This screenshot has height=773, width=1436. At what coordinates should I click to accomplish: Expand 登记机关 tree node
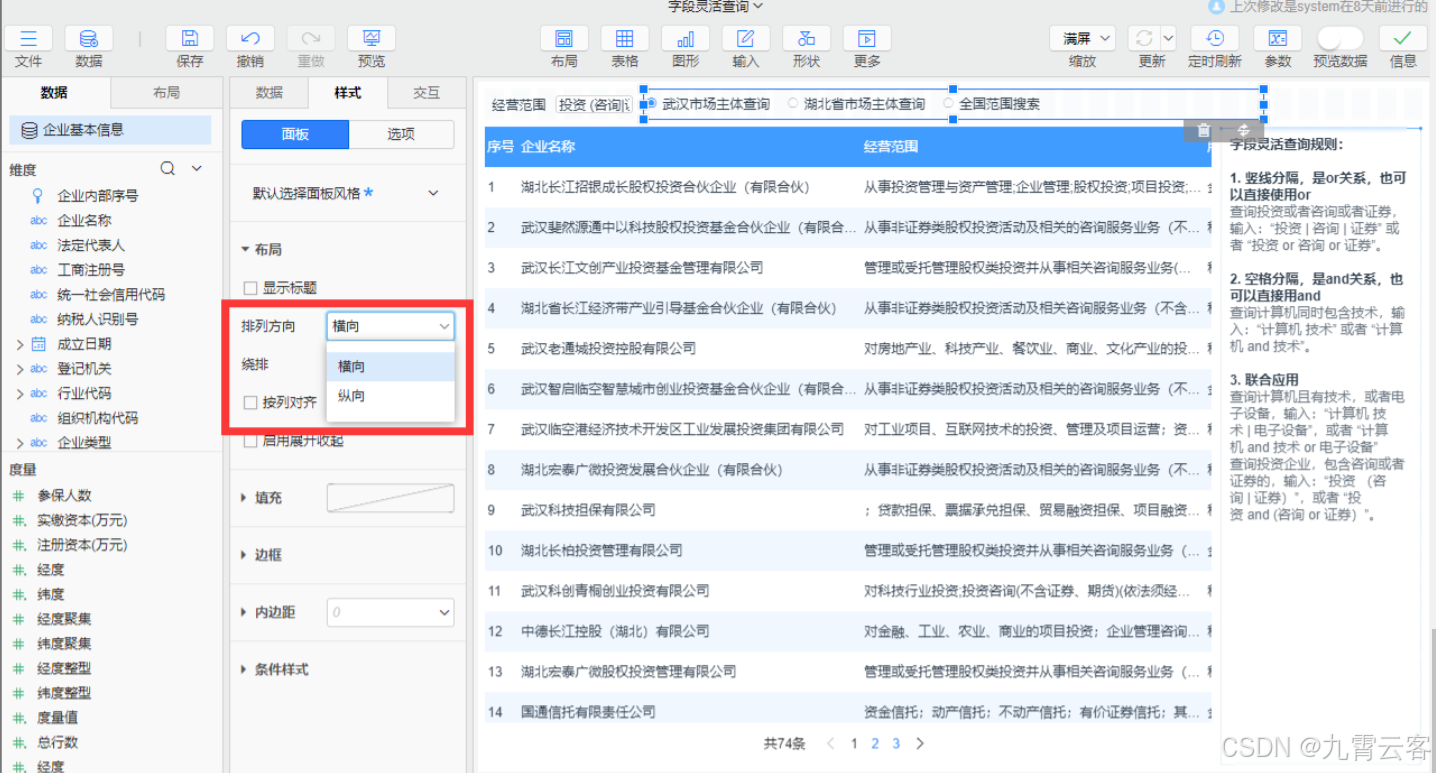pos(19,369)
